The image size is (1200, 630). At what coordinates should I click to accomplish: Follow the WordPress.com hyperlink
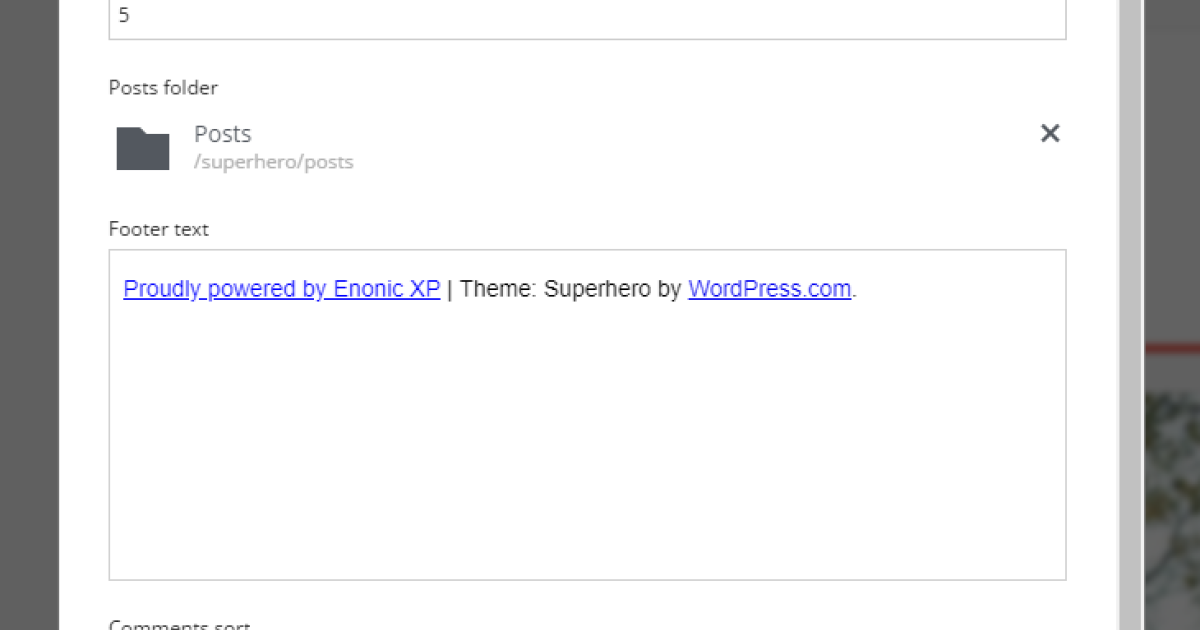click(x=769, y=289)
